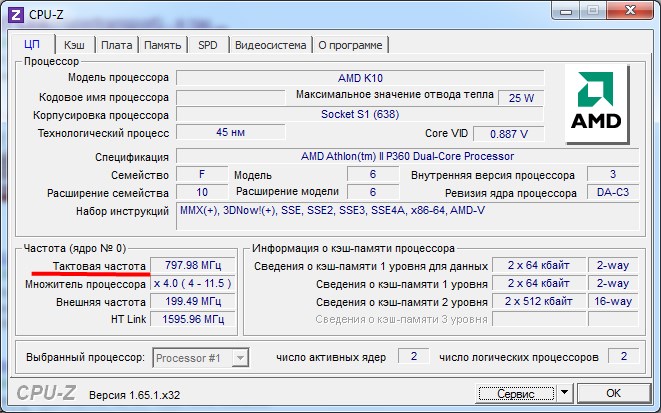Switch to the Кэш tab
Viewport: 661px width, 413px height.
pyautogui.click(x=74, y=45)
